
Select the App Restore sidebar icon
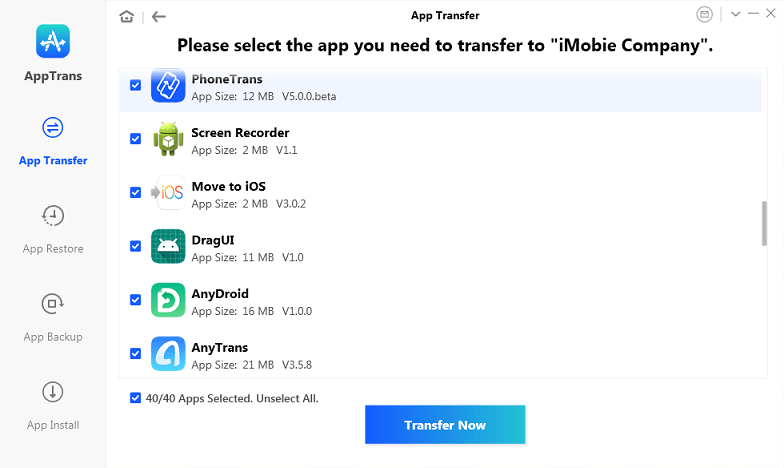(52, 216)
